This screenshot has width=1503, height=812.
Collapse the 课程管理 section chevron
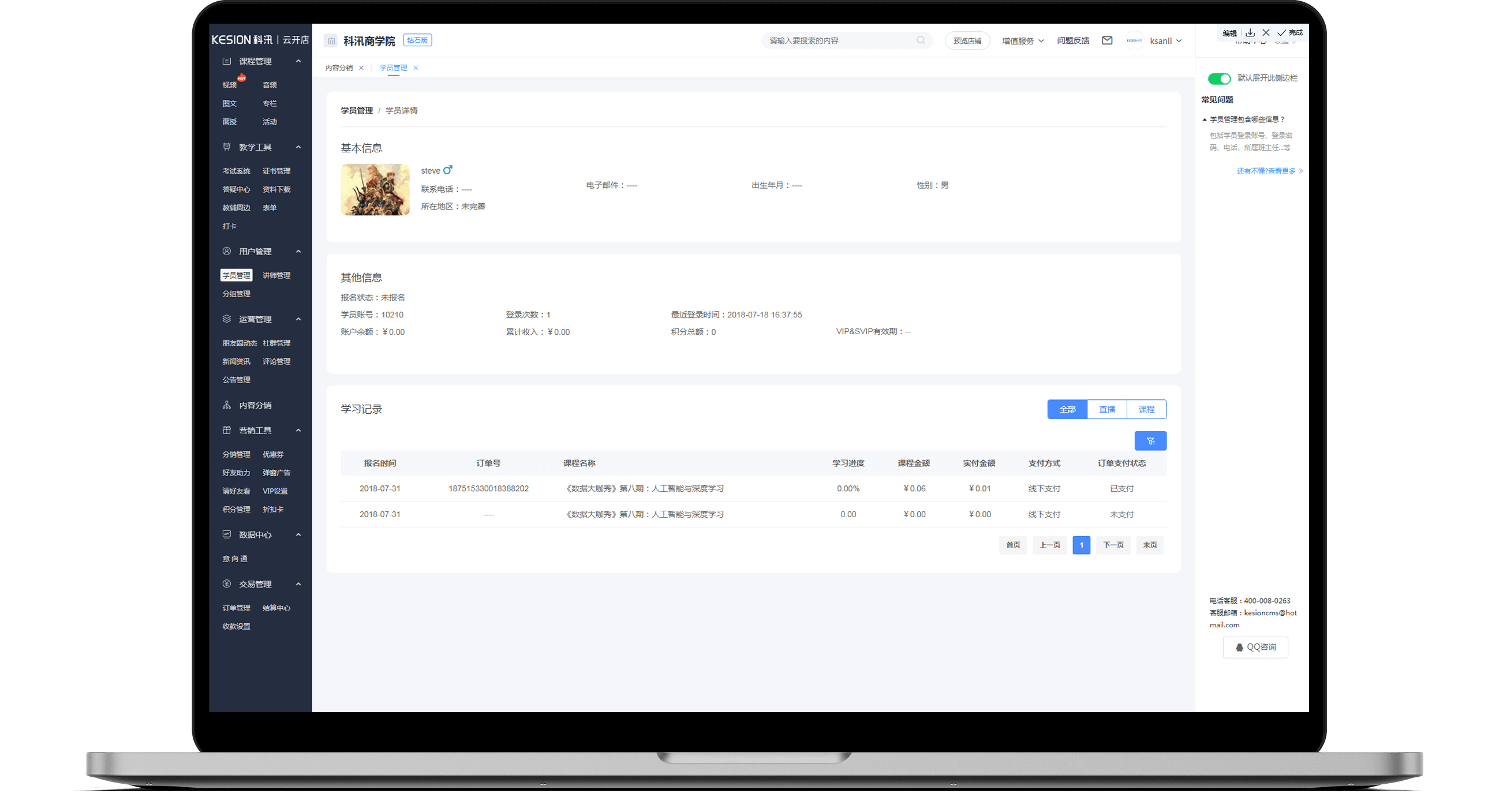pos(299,61)
